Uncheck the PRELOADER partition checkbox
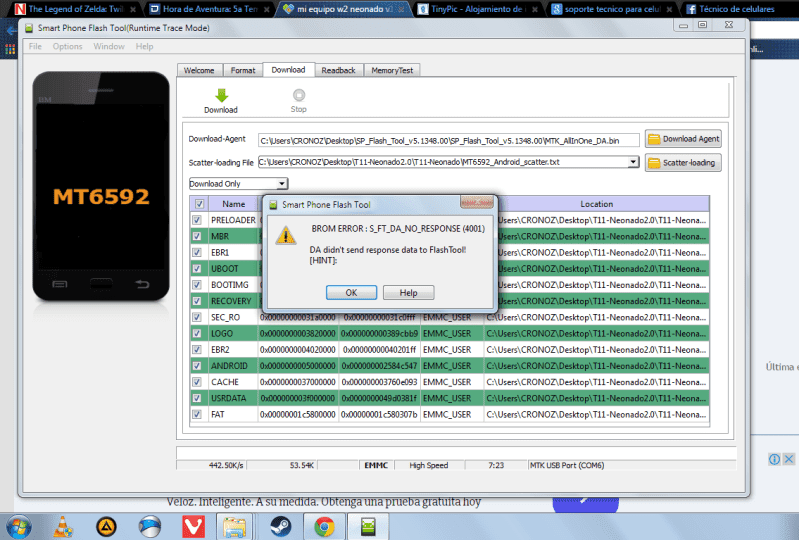Image resolution: width=799 pixels, height=540 pixels. [x=197, y=220]
